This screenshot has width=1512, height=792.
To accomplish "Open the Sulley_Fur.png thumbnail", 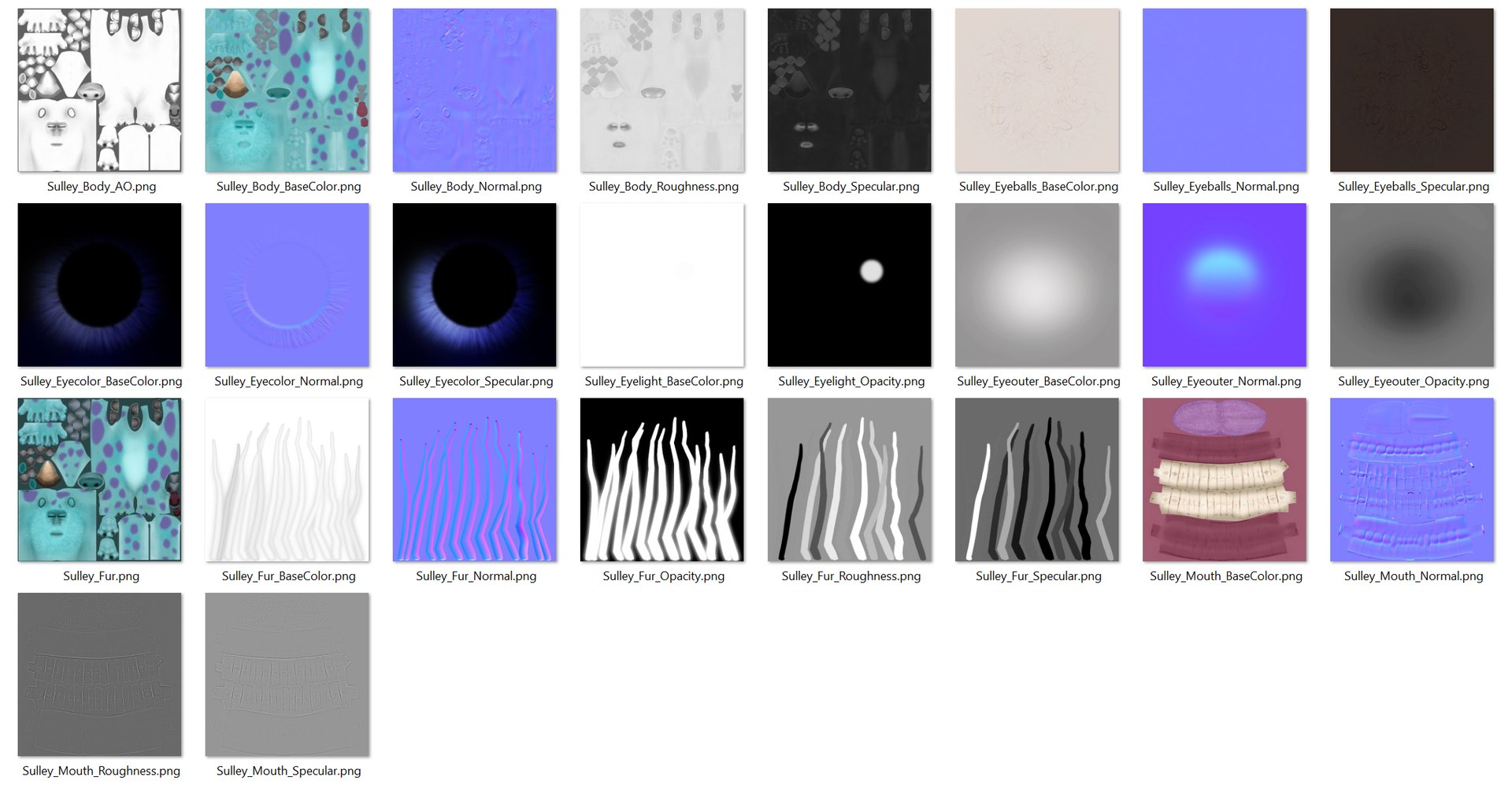I will (100, 480).
